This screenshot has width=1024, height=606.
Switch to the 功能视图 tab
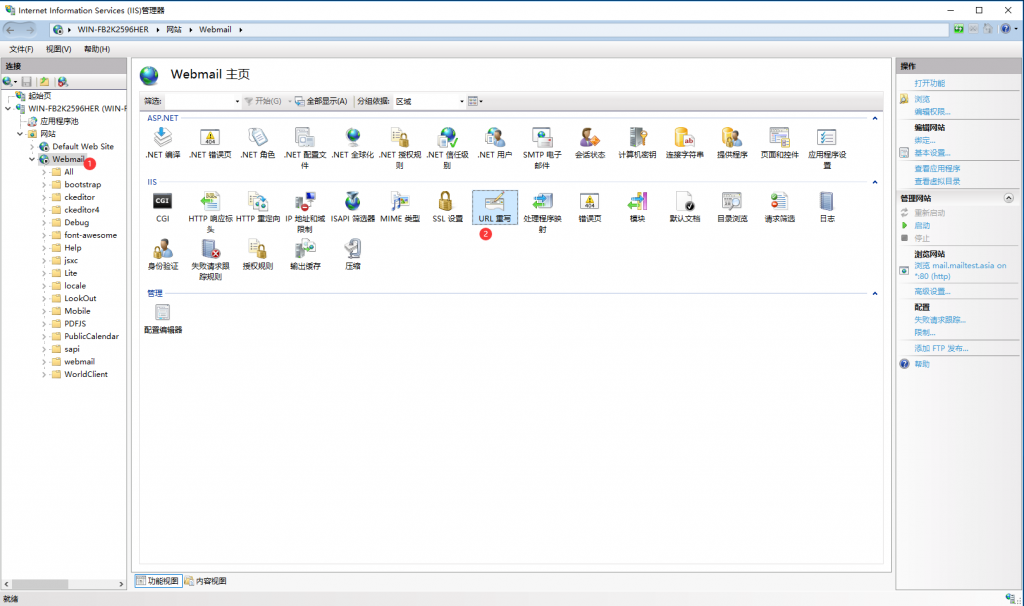pos(158,581)
